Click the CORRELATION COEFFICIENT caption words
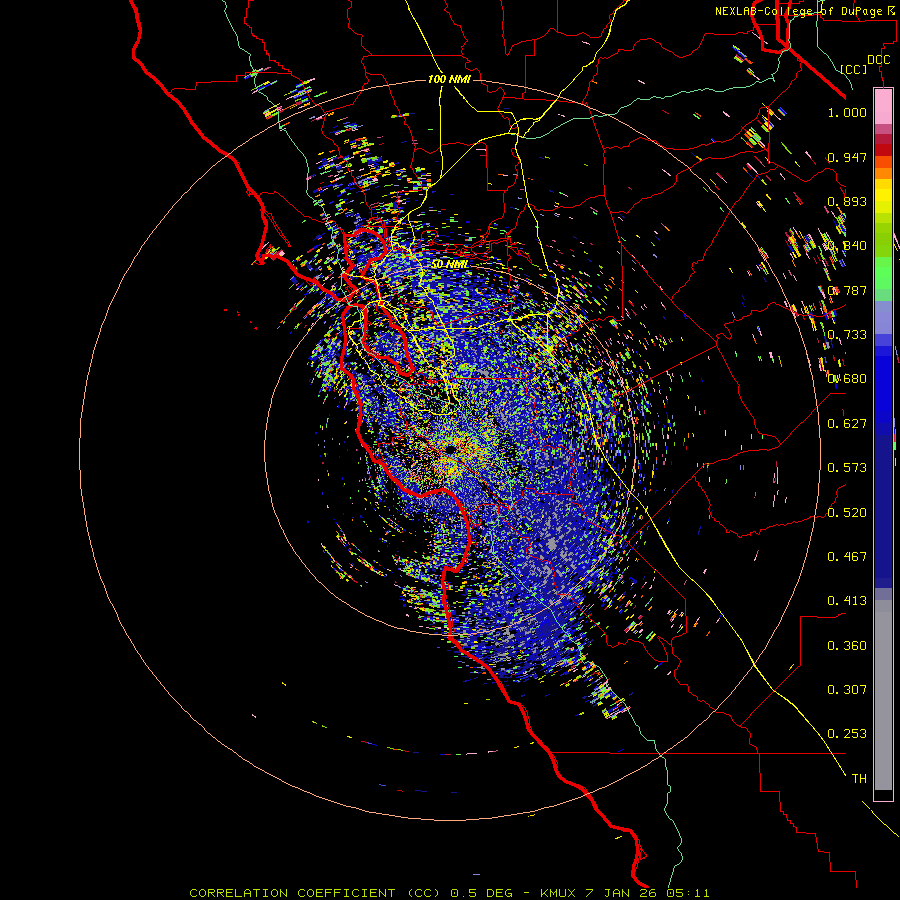Viewport: 900px width, 900px height. [x=292, y=893]
